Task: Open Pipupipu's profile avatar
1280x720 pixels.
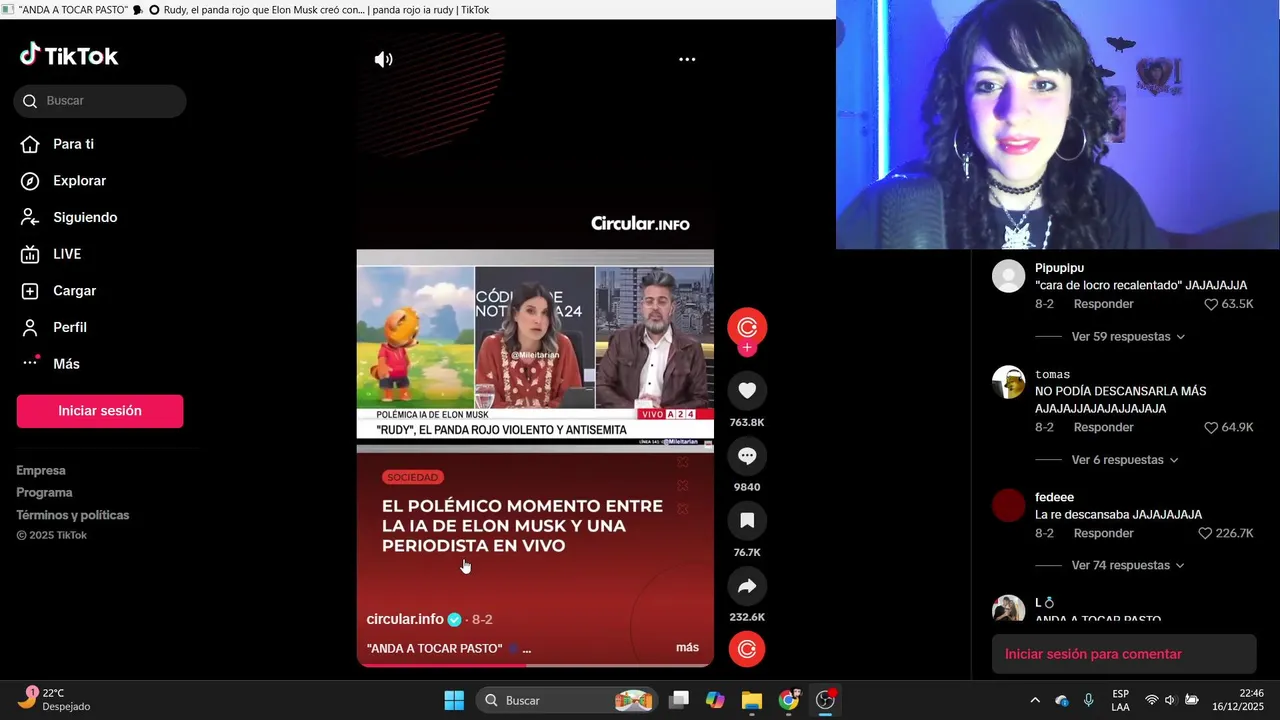Action: click(1008, 276)
